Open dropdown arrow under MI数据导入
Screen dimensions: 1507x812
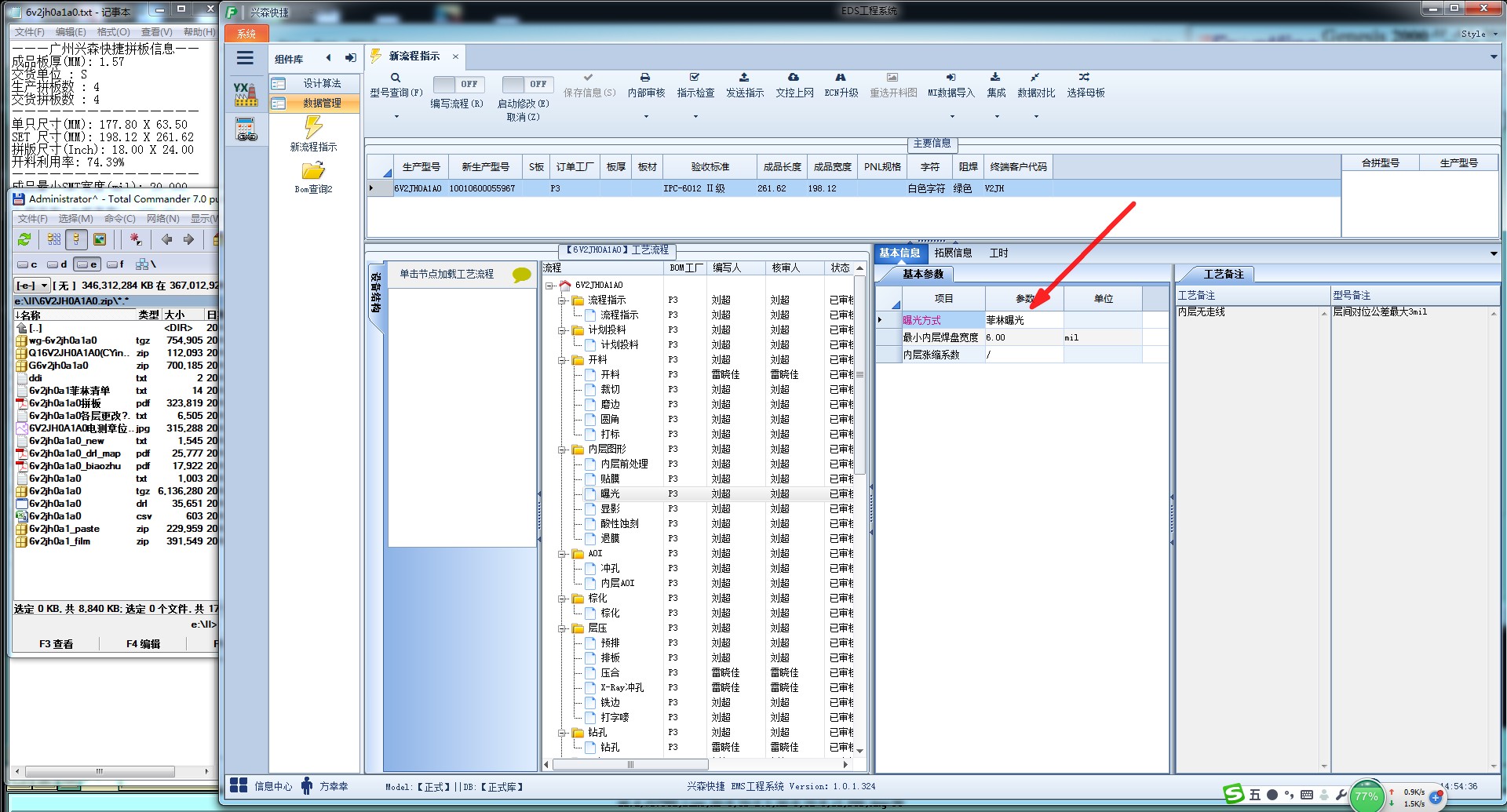[952, 117]
